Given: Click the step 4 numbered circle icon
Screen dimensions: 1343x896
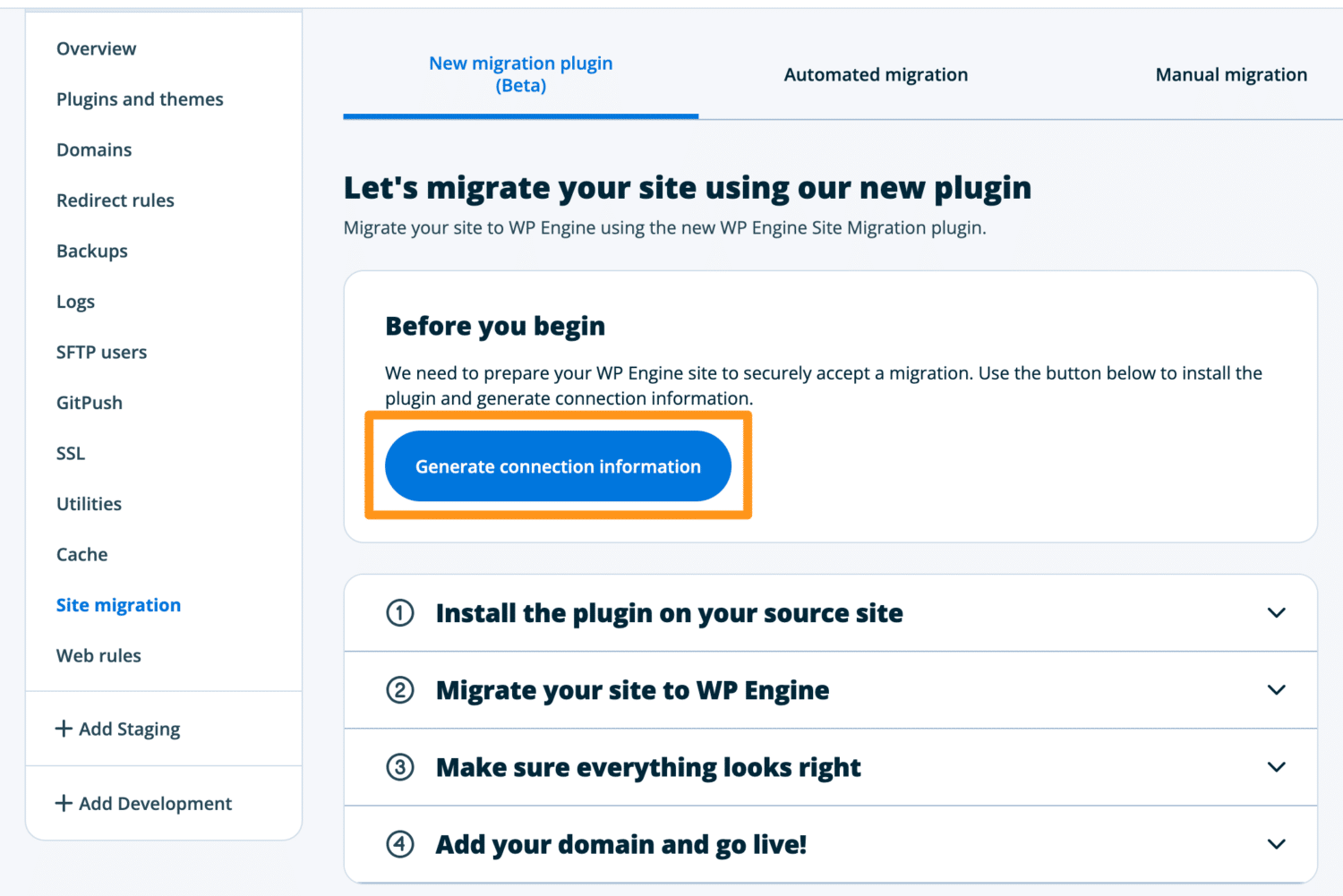Looking at the screenshot, I should pyautogui.click(x=399, y=844).
